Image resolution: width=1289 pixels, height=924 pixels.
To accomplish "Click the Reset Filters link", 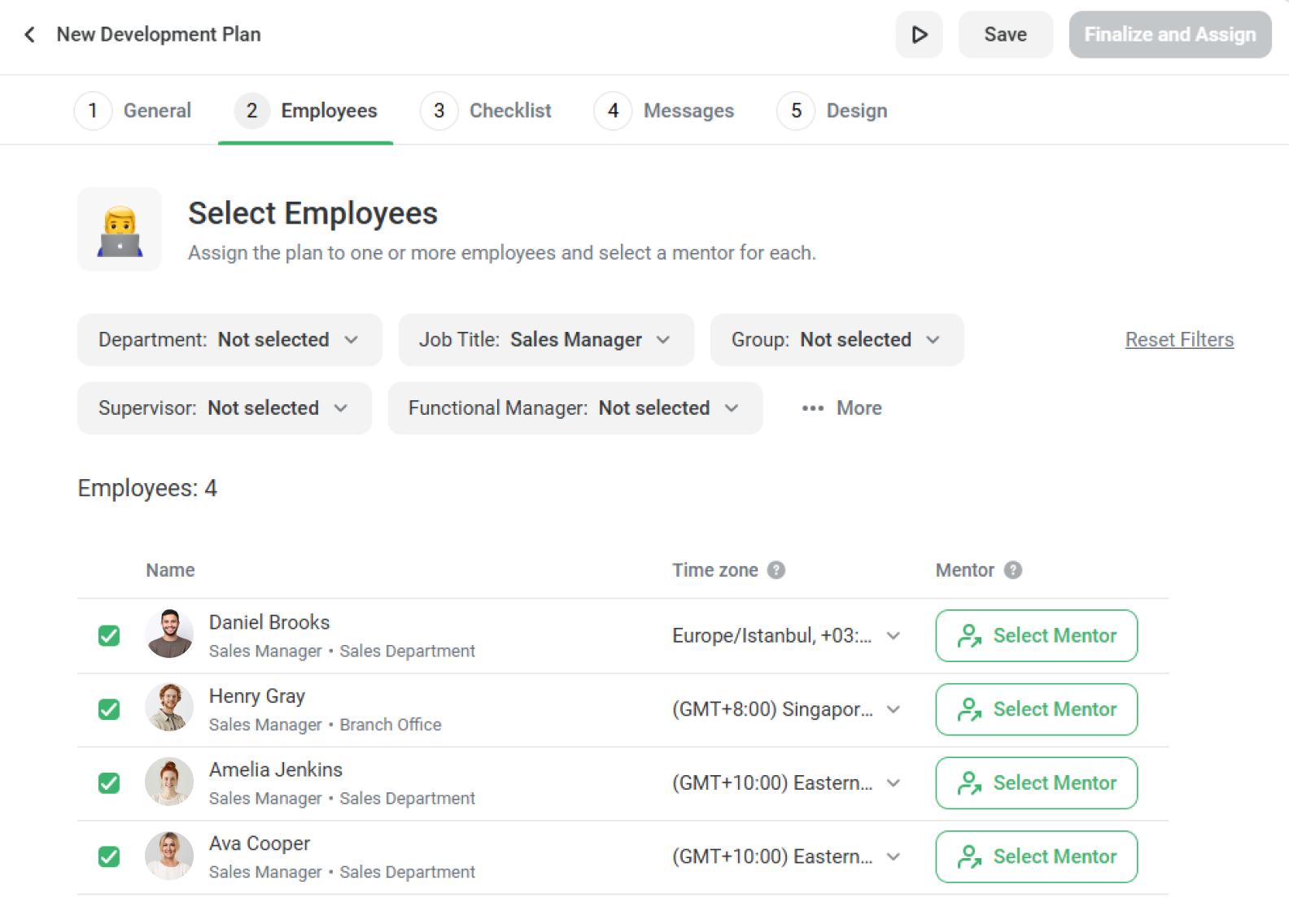I will tap(1179, 340).
